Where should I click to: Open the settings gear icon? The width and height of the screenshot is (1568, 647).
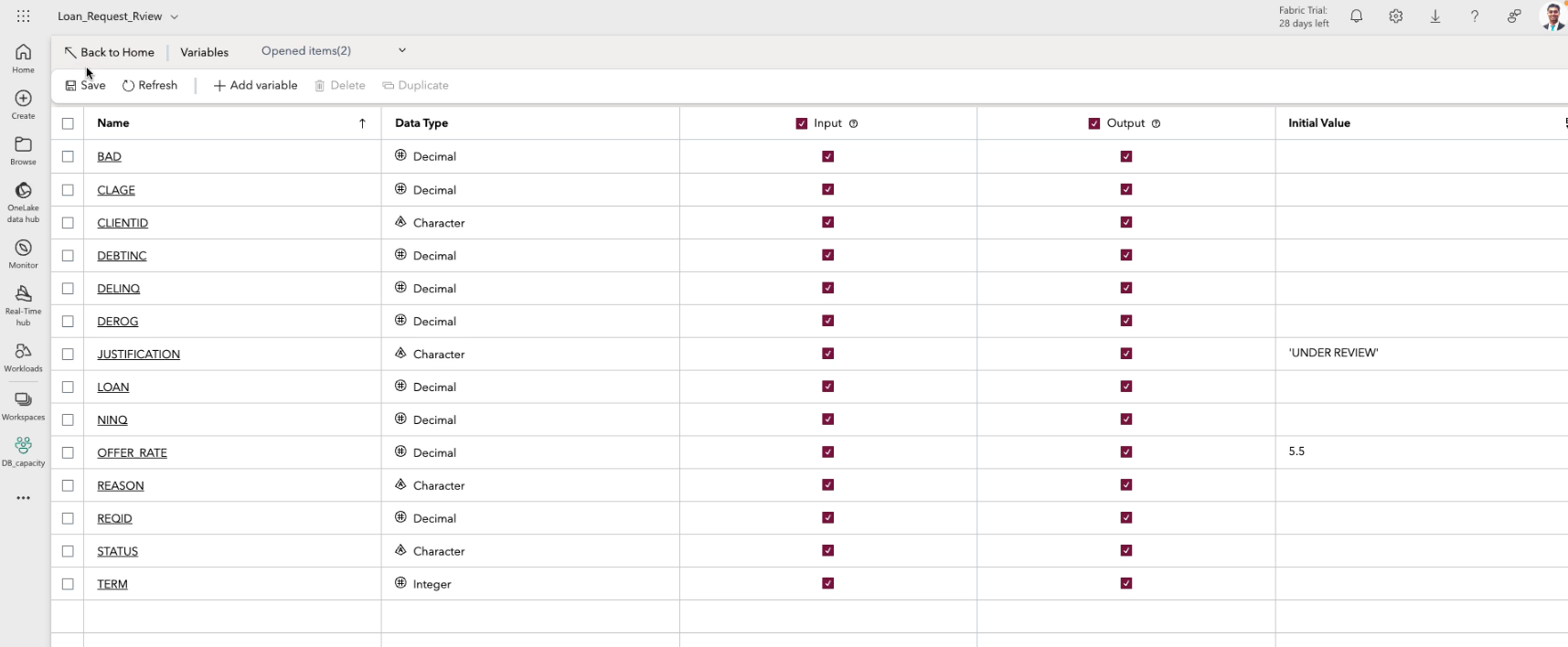[x=1396, y=16]
